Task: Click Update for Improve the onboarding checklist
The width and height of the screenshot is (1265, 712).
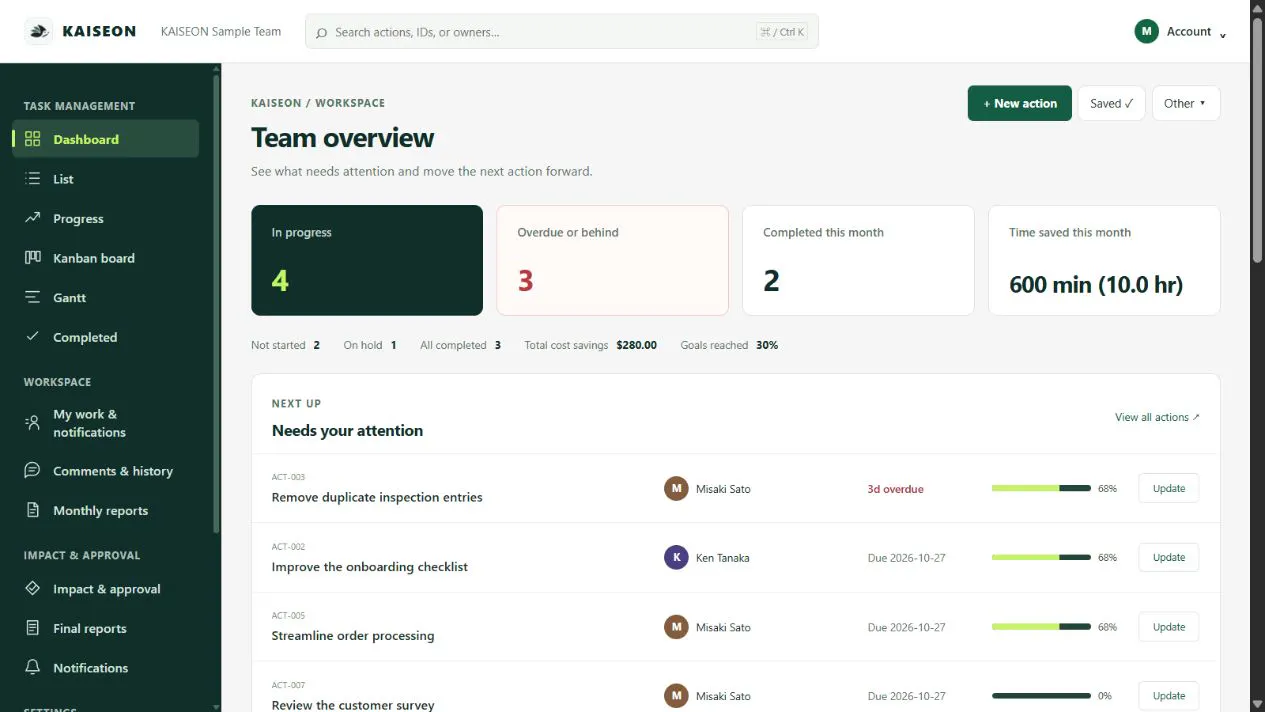Action: [x=1168, y=557]
